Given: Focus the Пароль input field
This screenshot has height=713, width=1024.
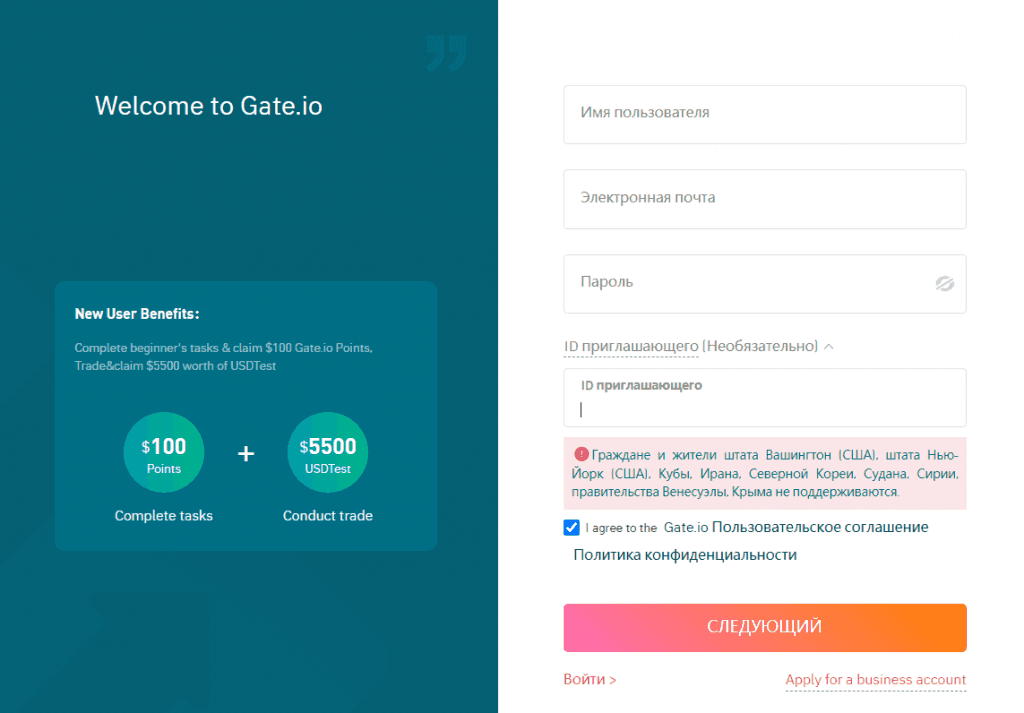Looking at the screenshot, I should pos(765,284).
